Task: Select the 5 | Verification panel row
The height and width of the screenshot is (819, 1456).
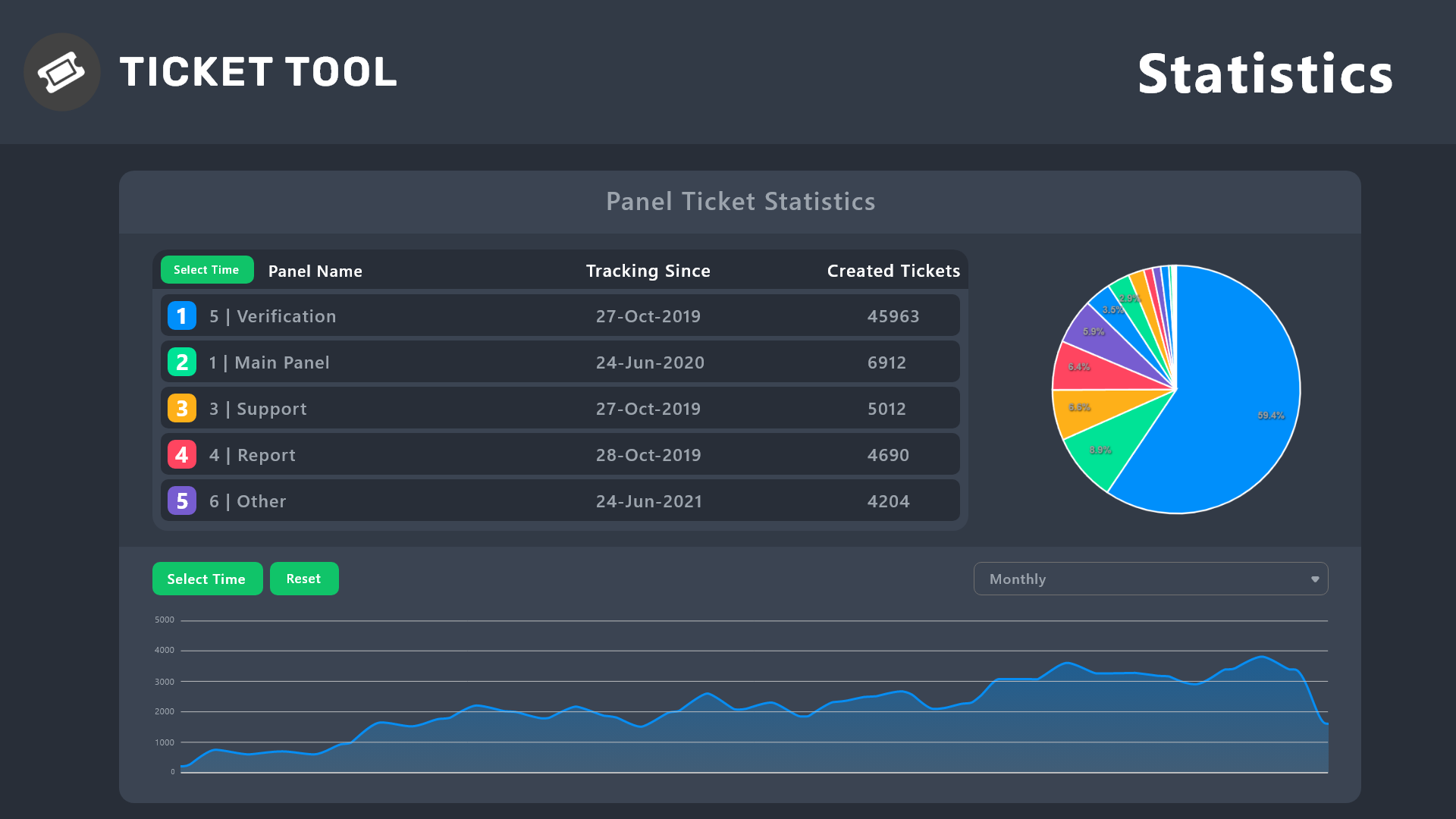Action: pos(560,316)
